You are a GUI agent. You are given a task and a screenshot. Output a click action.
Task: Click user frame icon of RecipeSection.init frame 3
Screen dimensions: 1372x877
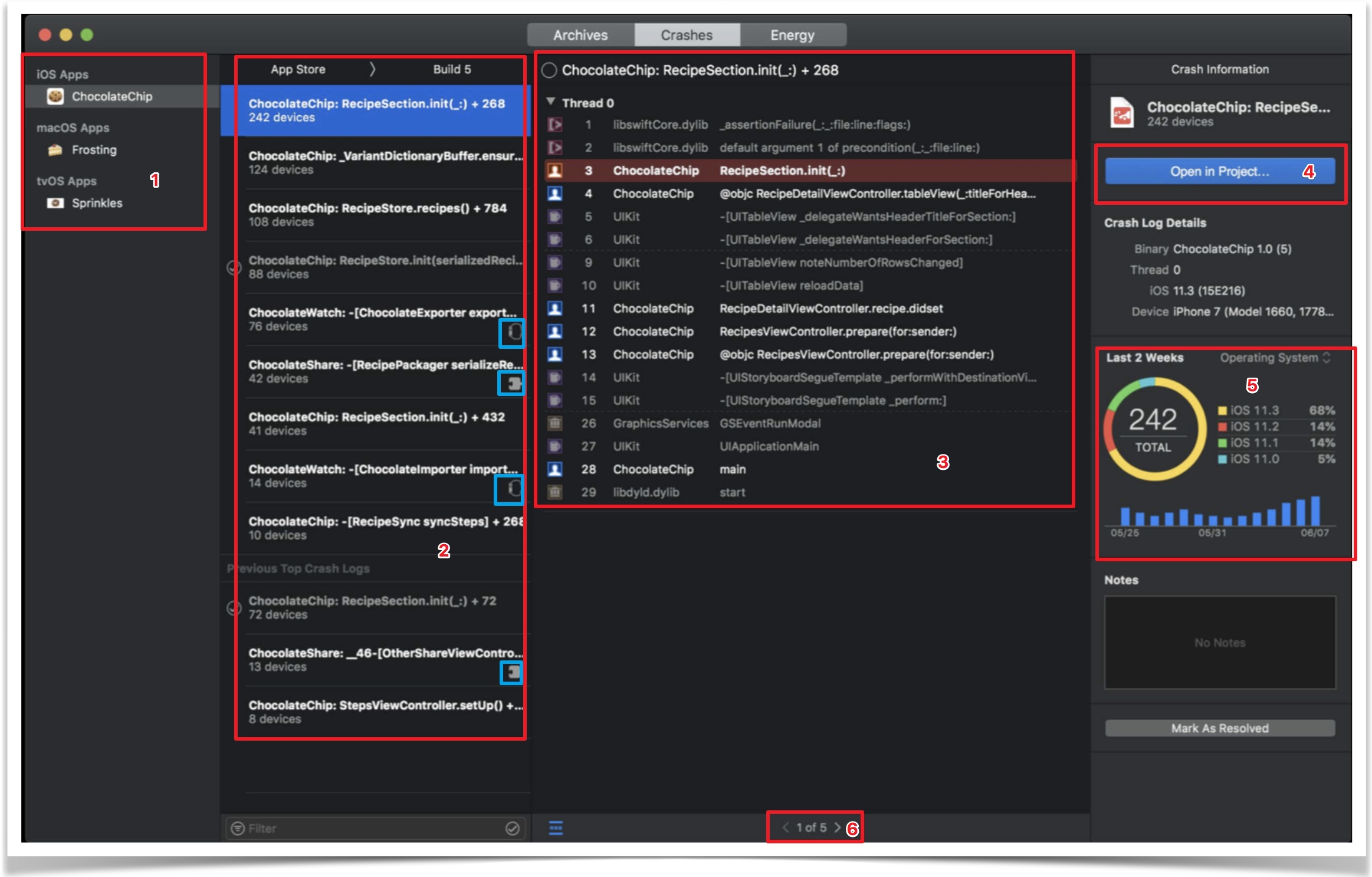(554, 171)
